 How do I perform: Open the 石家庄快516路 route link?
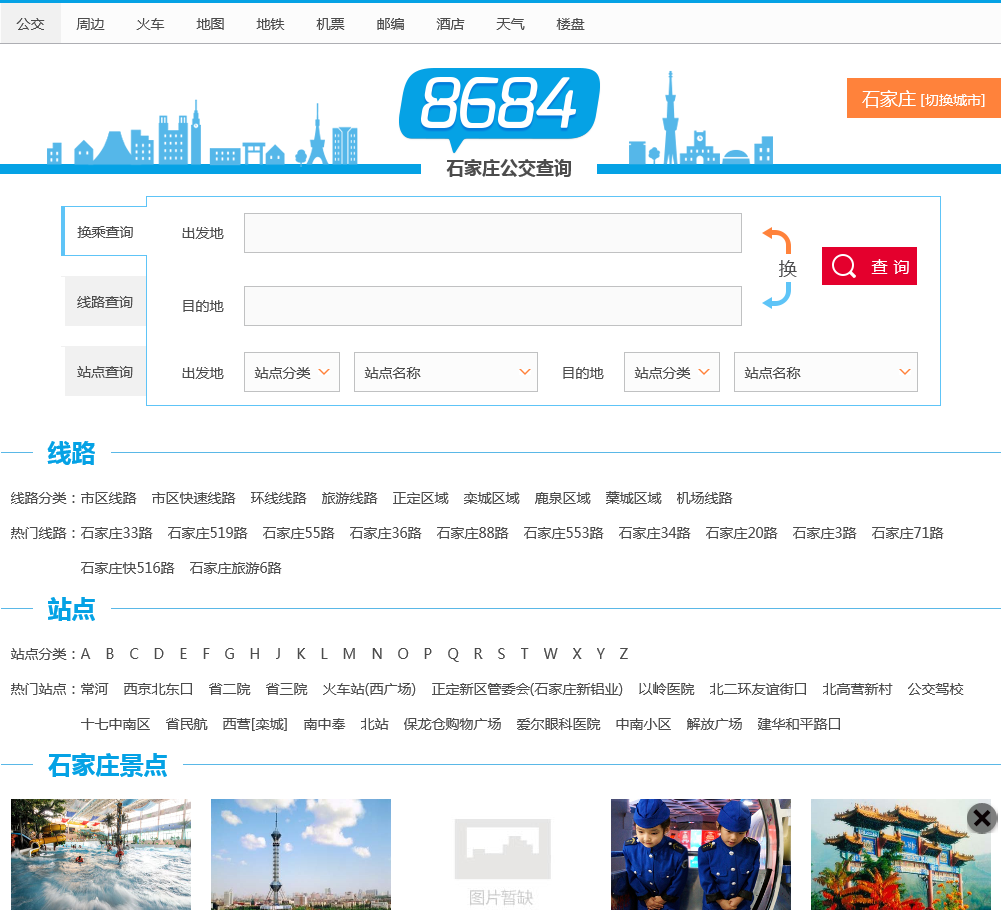(128, 568)
